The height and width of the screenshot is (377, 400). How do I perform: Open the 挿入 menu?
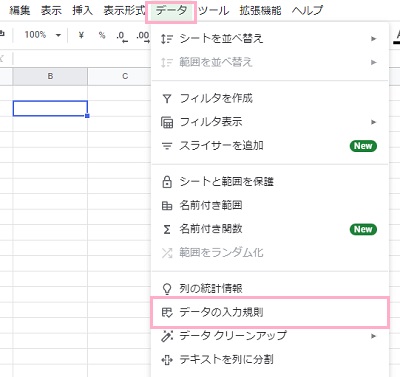click(x=82, y=11)
